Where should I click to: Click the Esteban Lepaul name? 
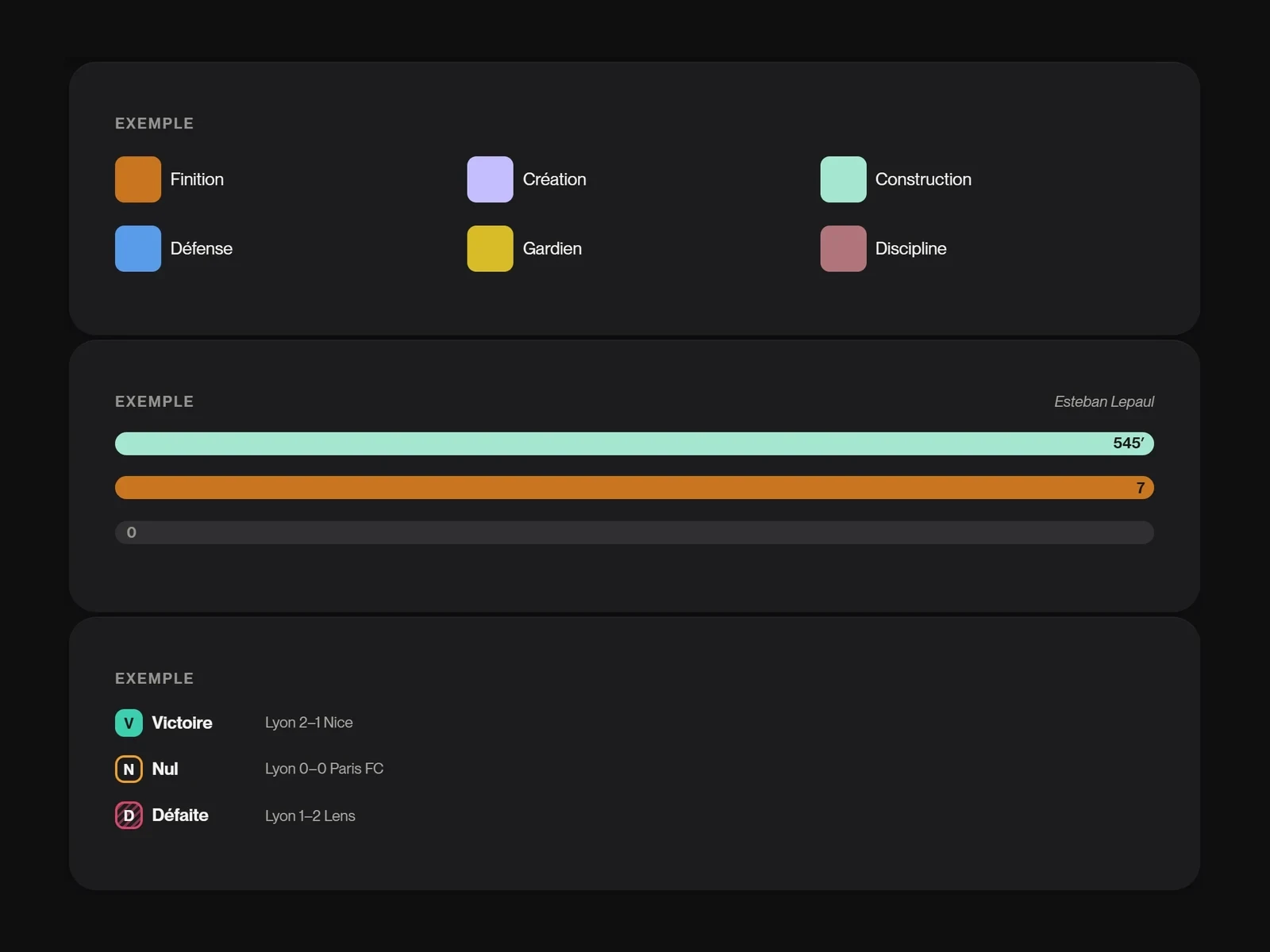click(1104, 401)
